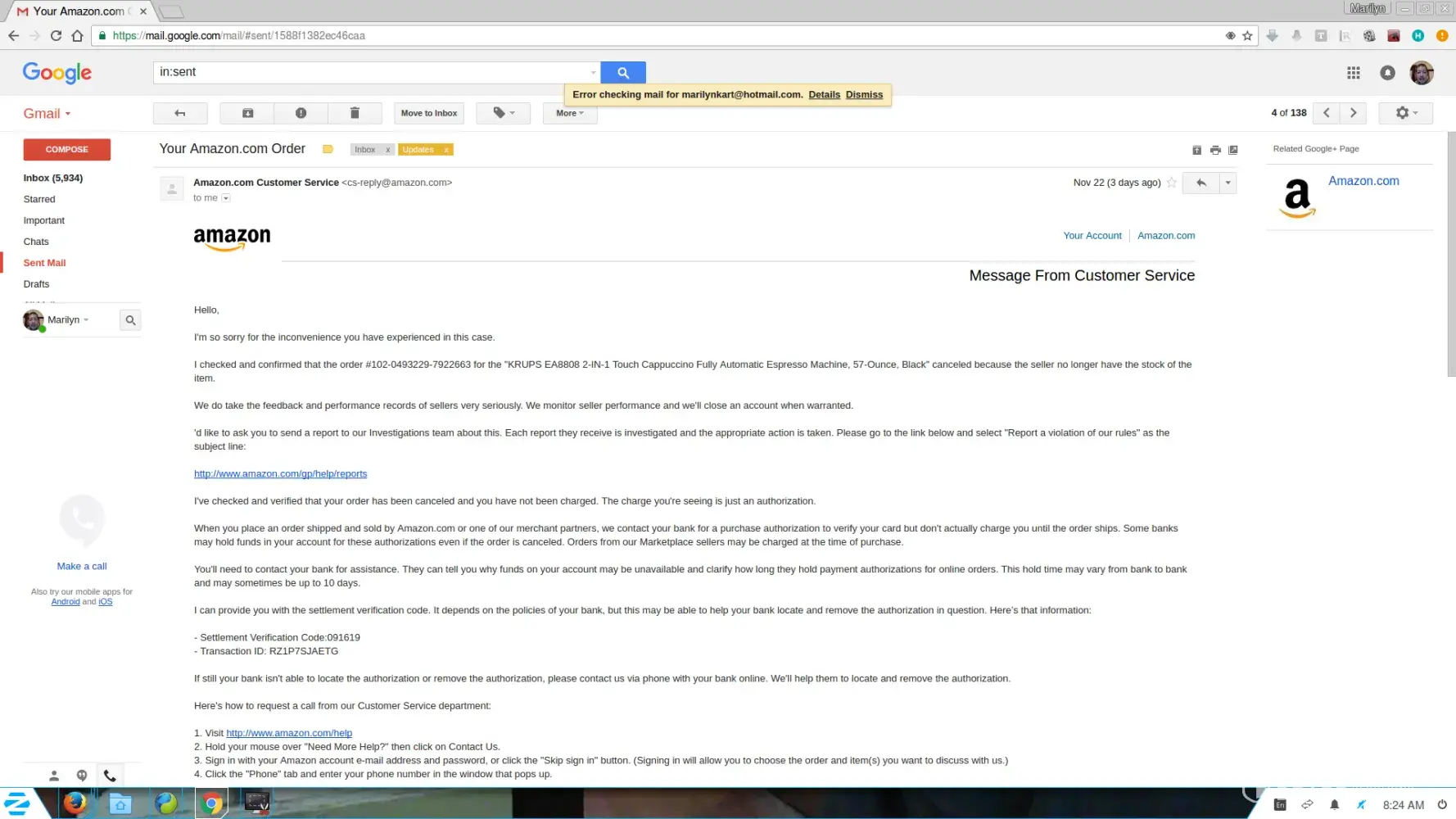
Task: Expand the More actions dropdown
Action: coord(569,113)
